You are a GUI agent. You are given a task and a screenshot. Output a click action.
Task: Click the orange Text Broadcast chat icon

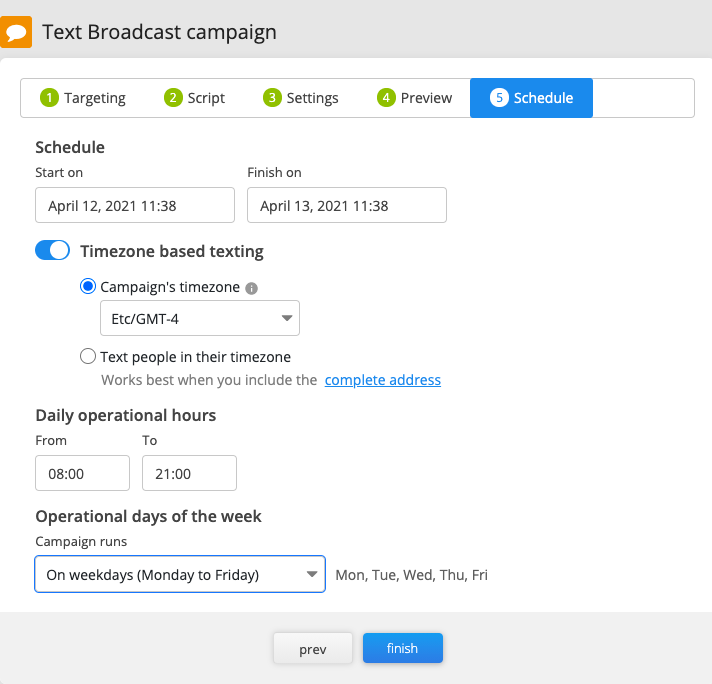coord(15,32)
